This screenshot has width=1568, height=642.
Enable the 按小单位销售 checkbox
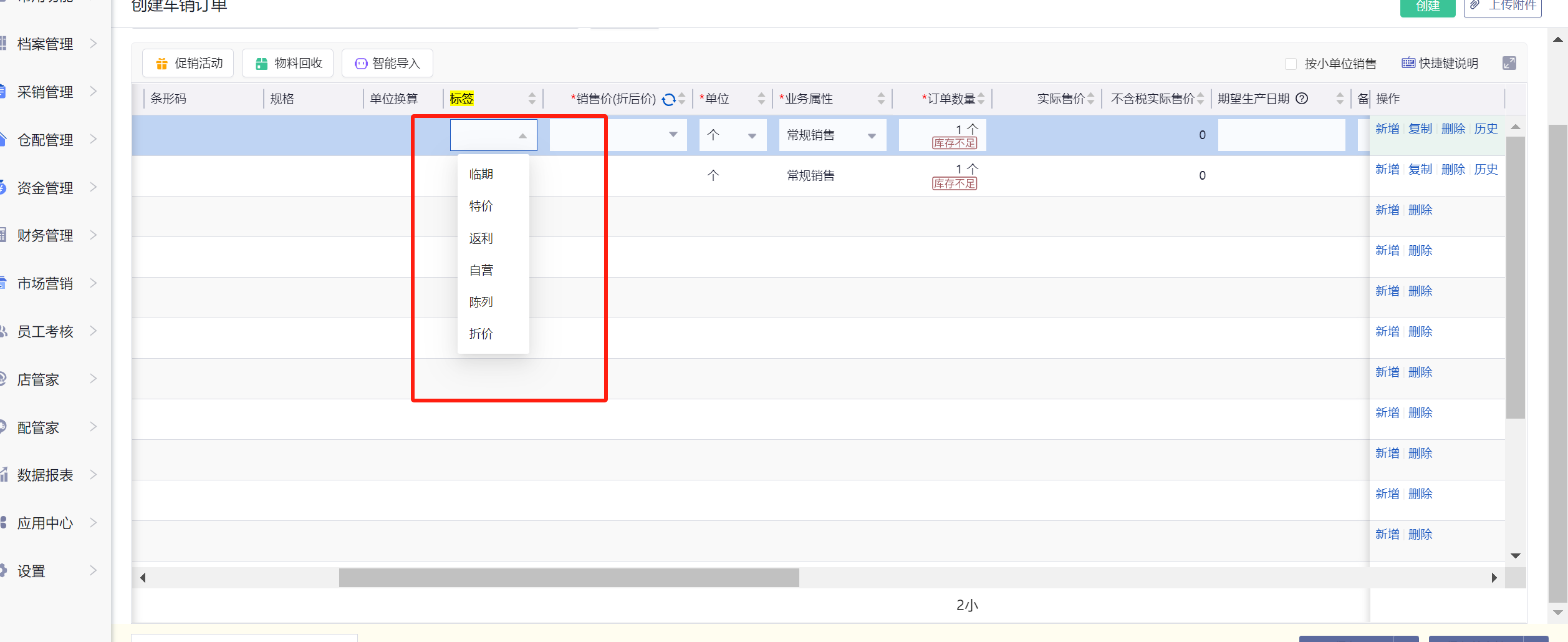pyautogui.click(x=1291, y=64)
